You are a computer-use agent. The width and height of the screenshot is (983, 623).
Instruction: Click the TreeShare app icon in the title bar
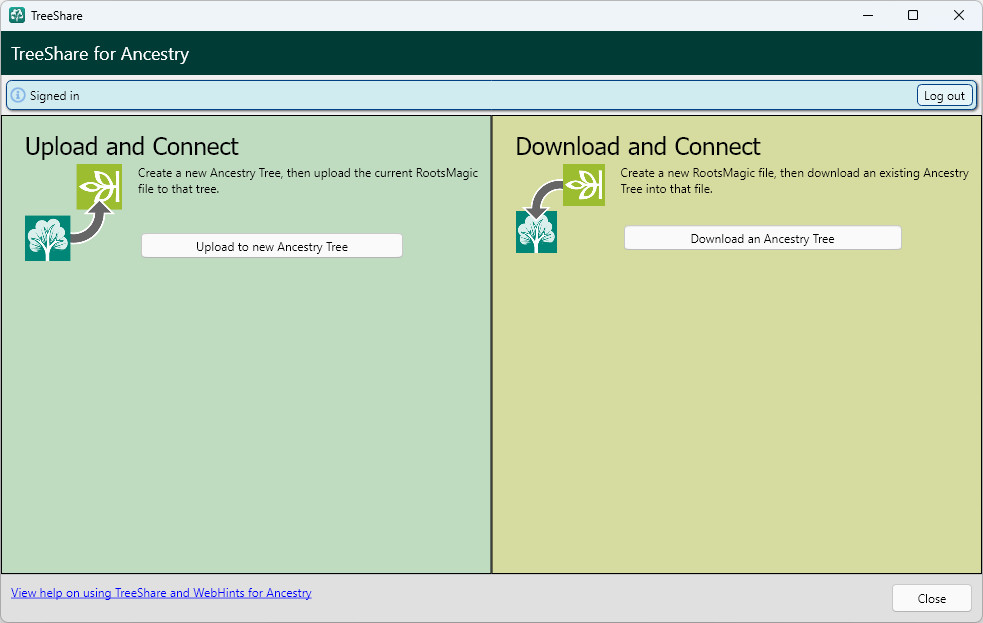17,15
